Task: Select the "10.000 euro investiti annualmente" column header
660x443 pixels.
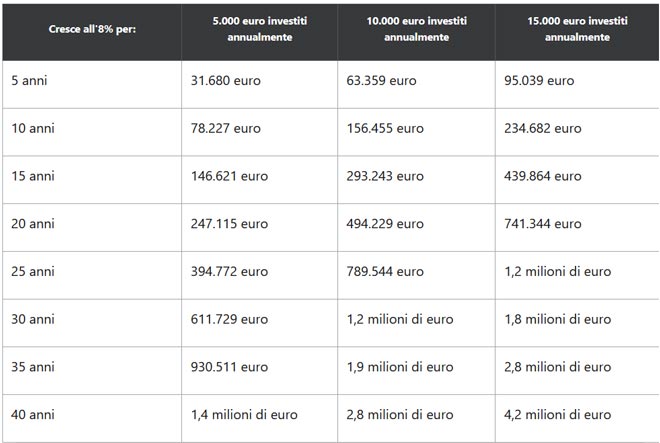Action: pos(416,29)
